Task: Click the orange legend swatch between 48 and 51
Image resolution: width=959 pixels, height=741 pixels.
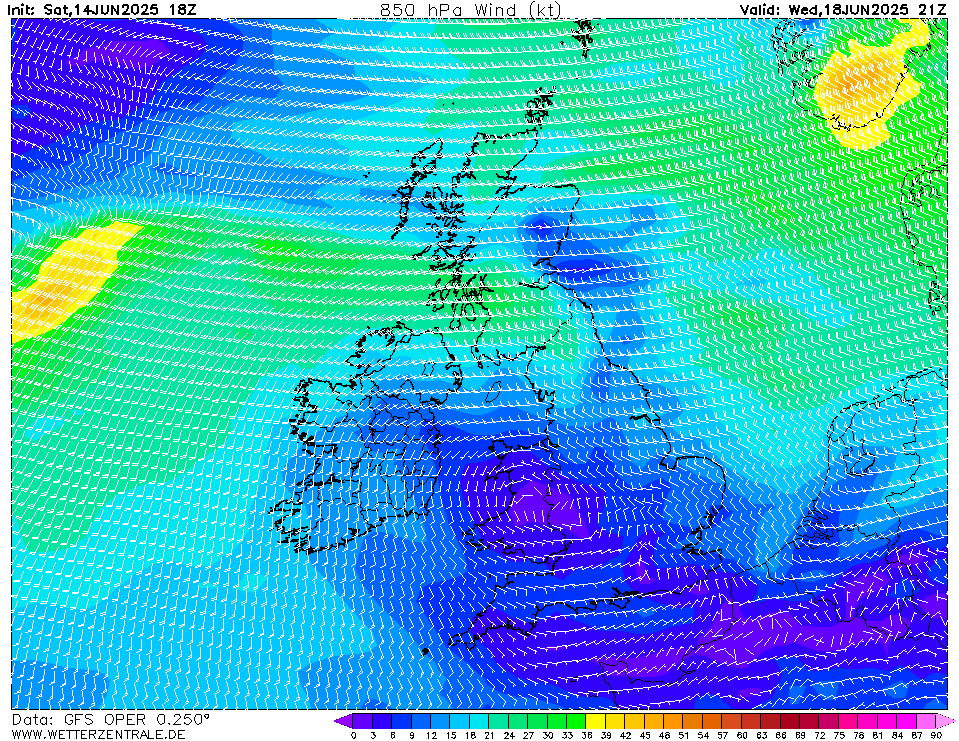Action: [x=673, y=721]
